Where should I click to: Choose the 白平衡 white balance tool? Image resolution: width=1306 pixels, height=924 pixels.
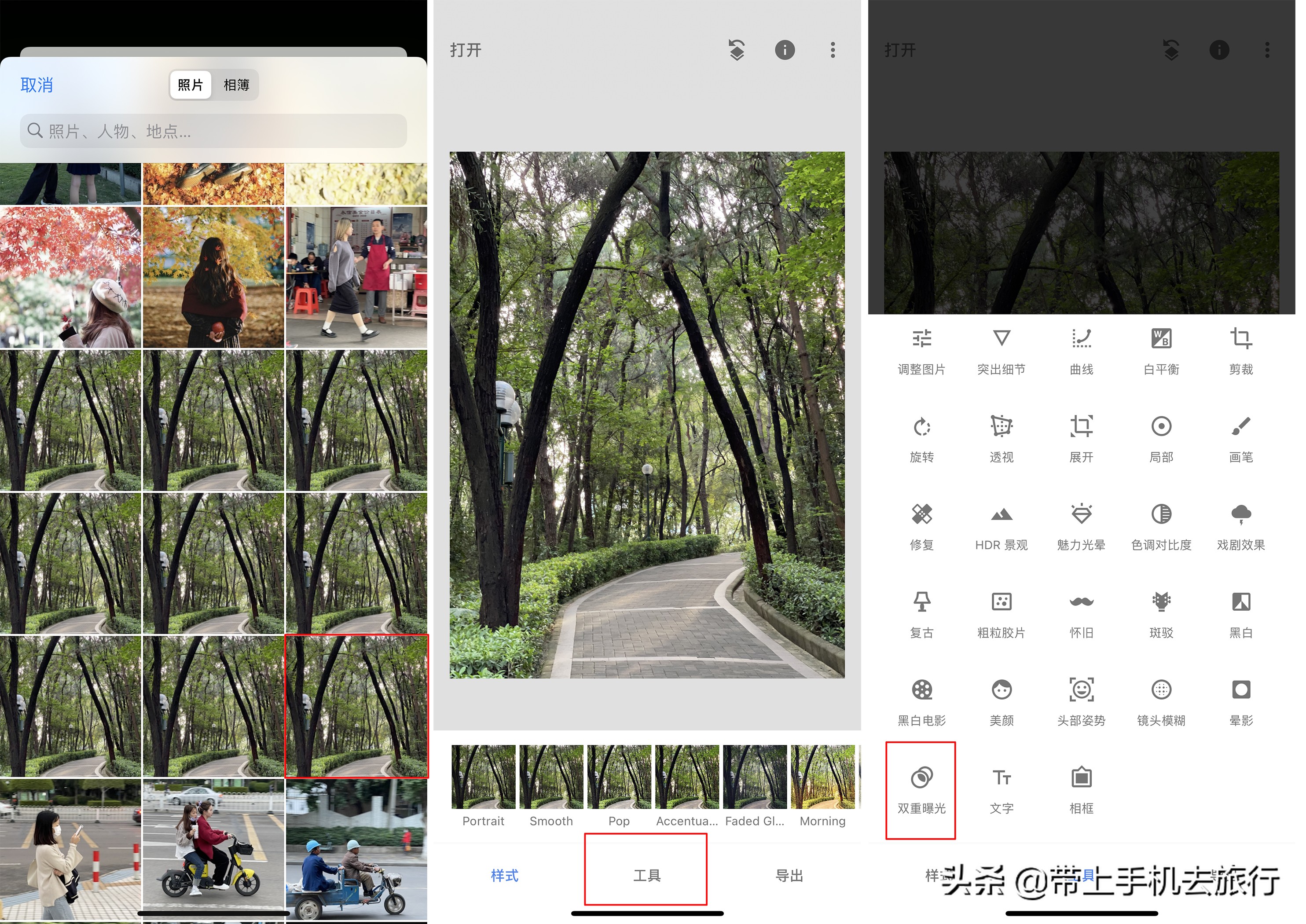(x=1161, y=352)
